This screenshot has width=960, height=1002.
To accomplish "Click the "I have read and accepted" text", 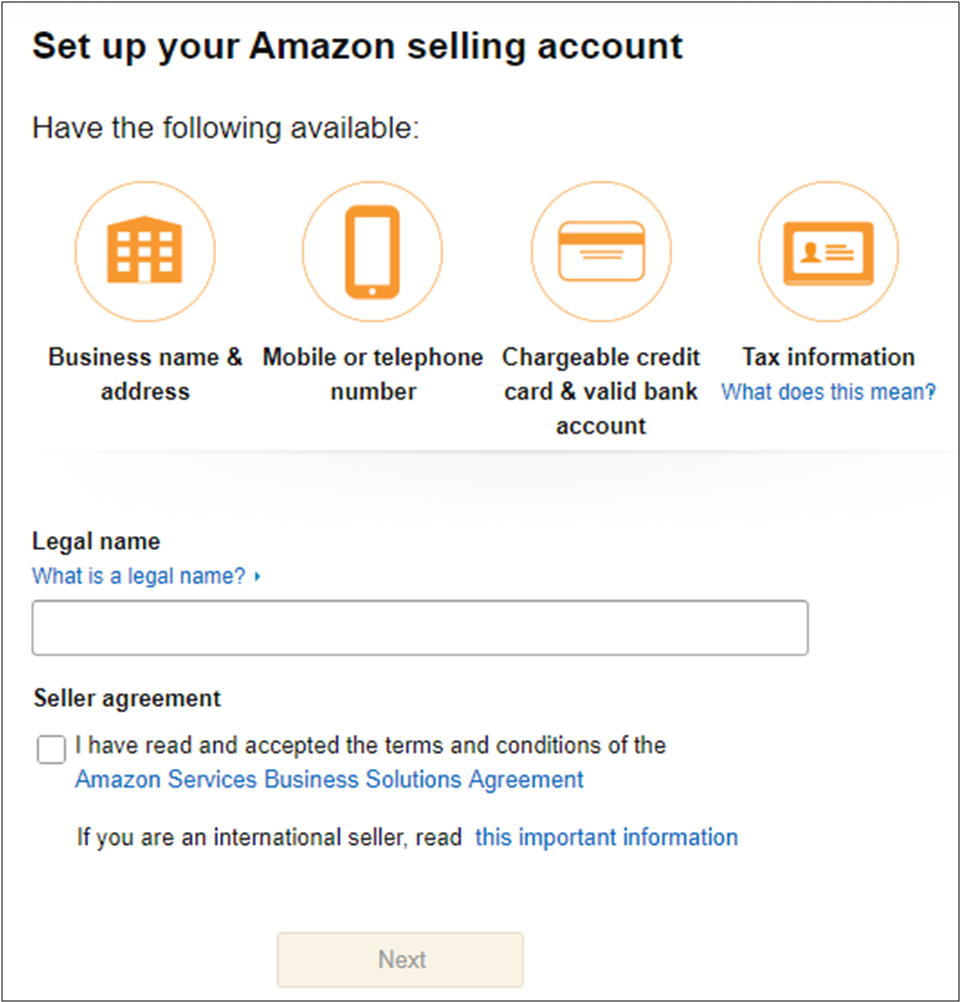I will [370, 745].
